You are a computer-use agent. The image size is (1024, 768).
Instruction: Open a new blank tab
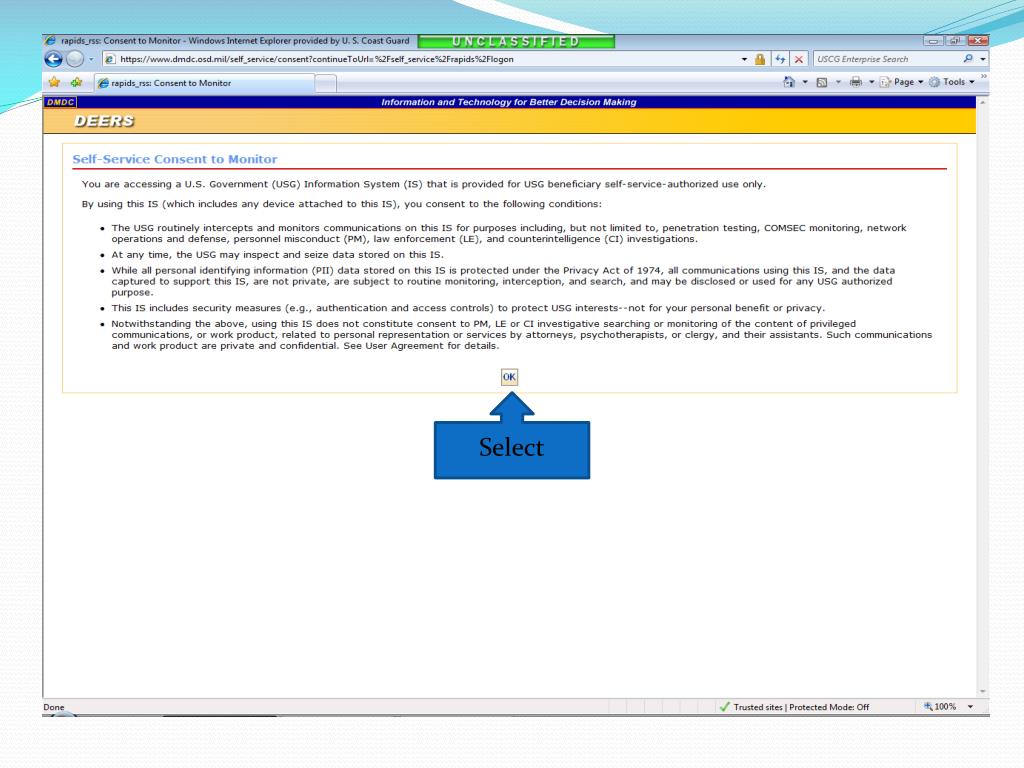(x=326, y=84)
